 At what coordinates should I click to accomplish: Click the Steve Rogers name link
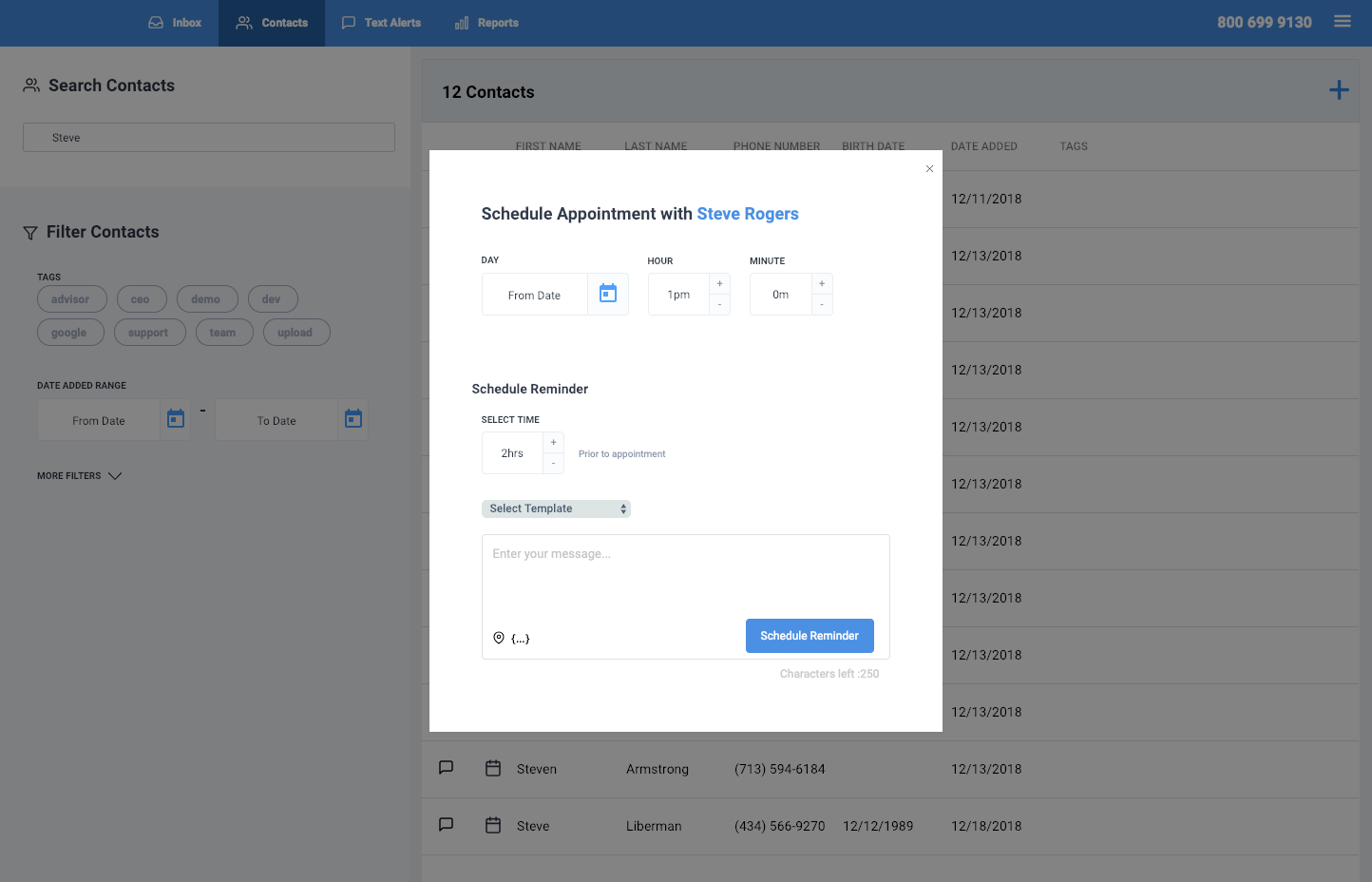tap(748, 214)
